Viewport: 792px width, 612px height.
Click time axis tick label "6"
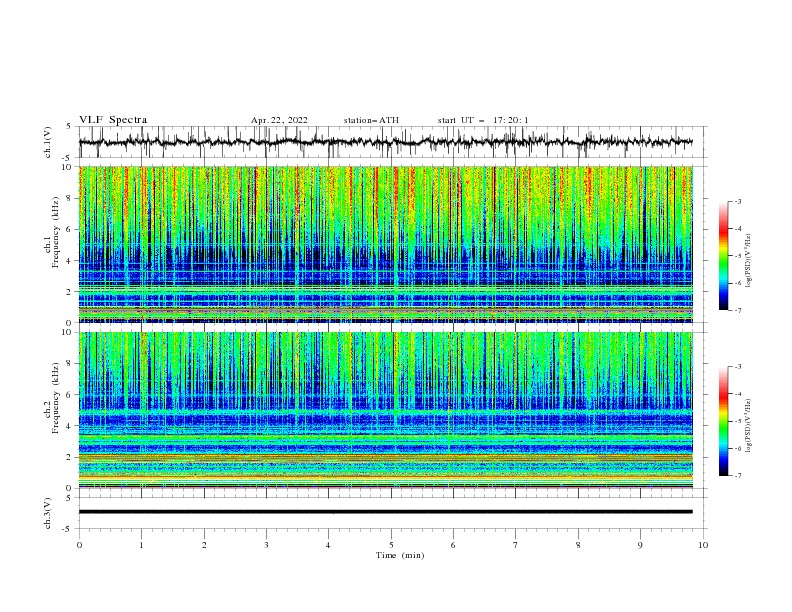(453, 545)
